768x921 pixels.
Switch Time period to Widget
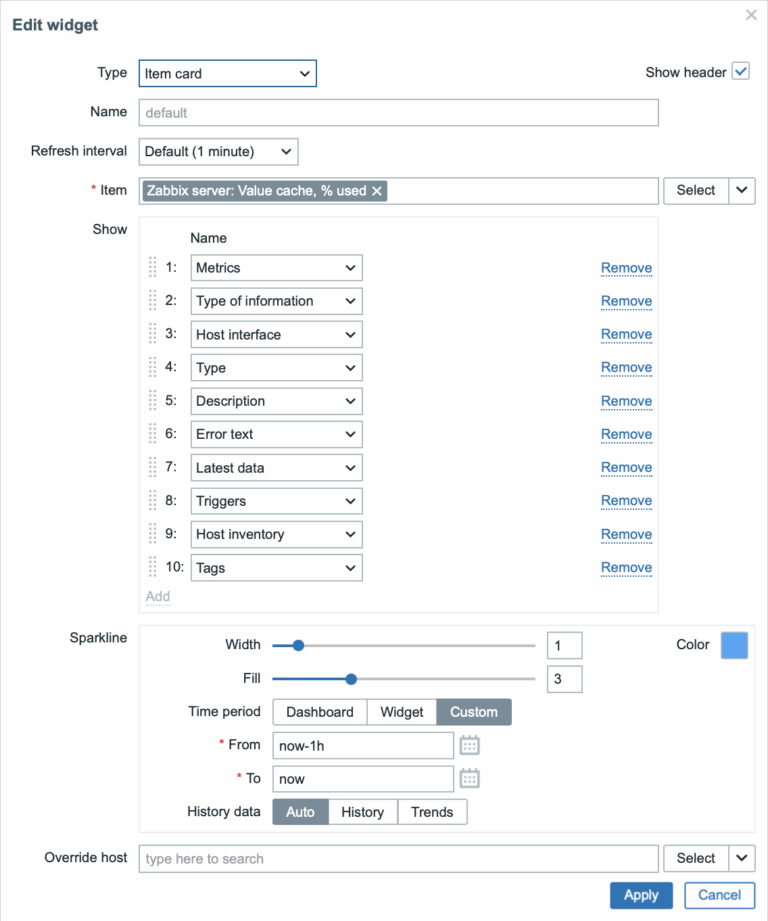click(x=402, y=712)
